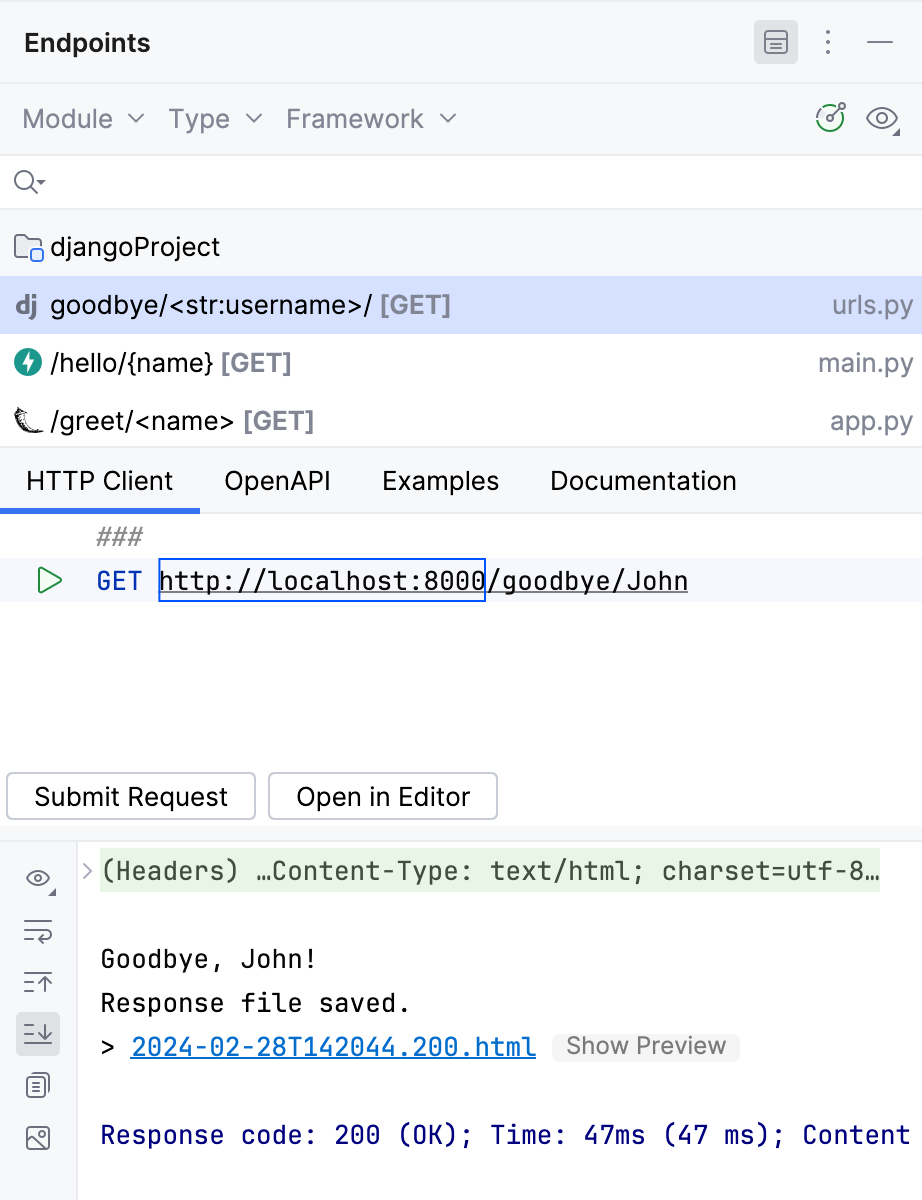Expand the collapsed Headers section

click(87, 870)
